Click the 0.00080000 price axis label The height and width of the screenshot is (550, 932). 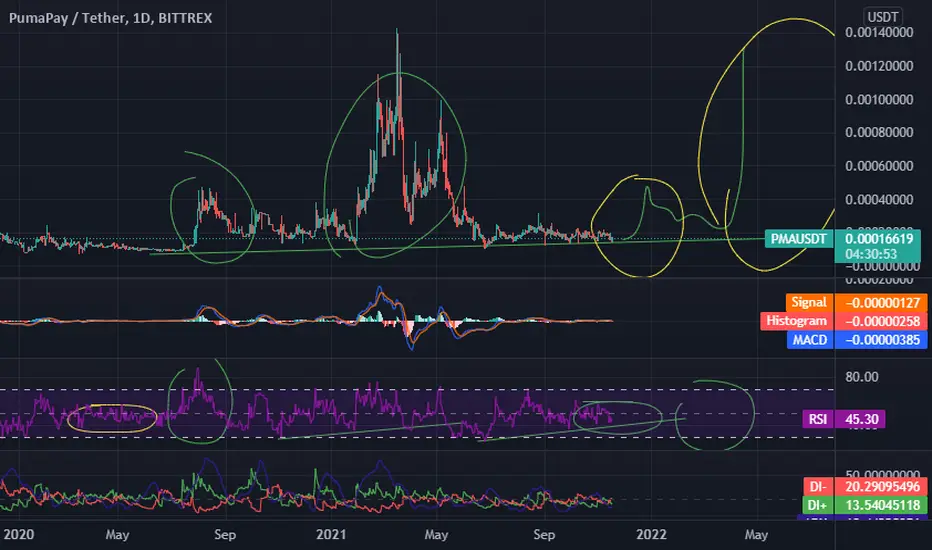tap(879, 132)
